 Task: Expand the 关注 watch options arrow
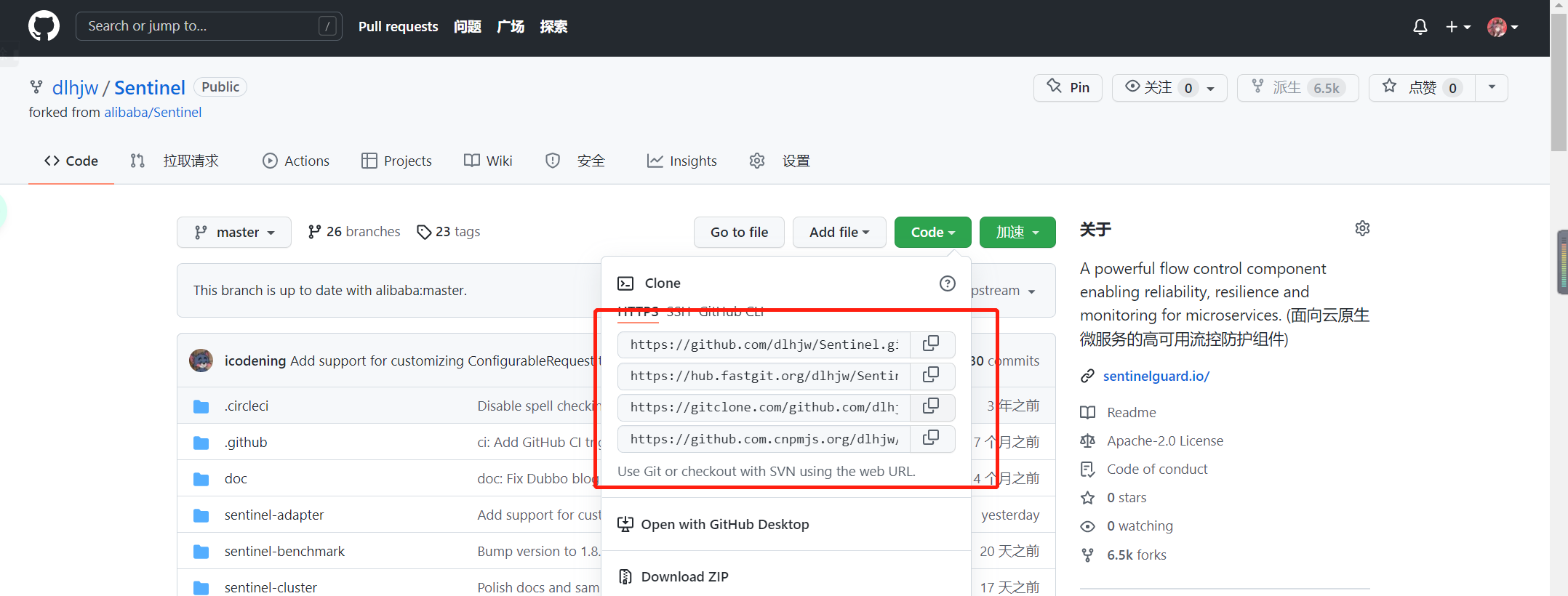pyautogui.click(x=1211, y=89)
